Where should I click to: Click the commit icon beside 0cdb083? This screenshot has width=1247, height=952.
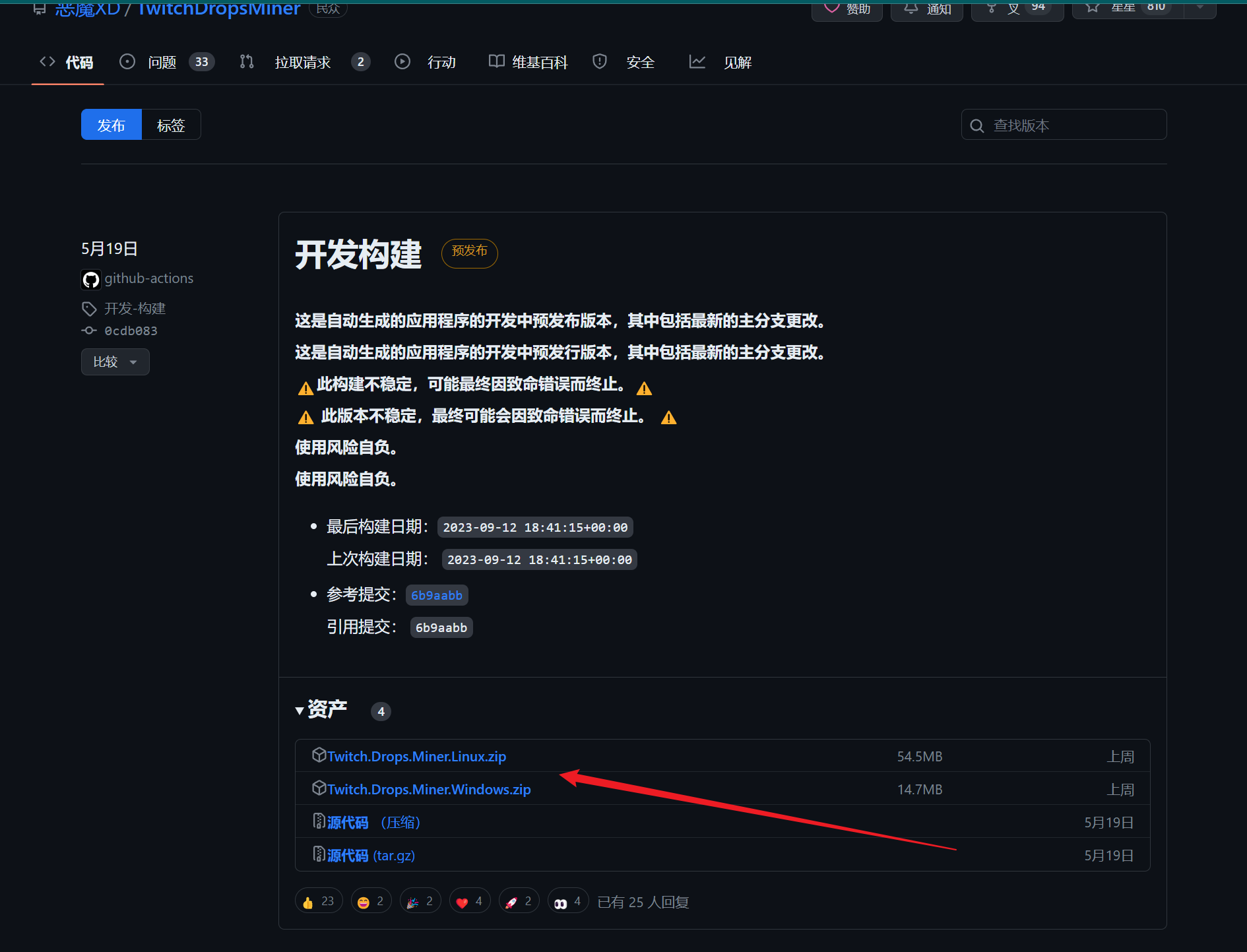89,331
